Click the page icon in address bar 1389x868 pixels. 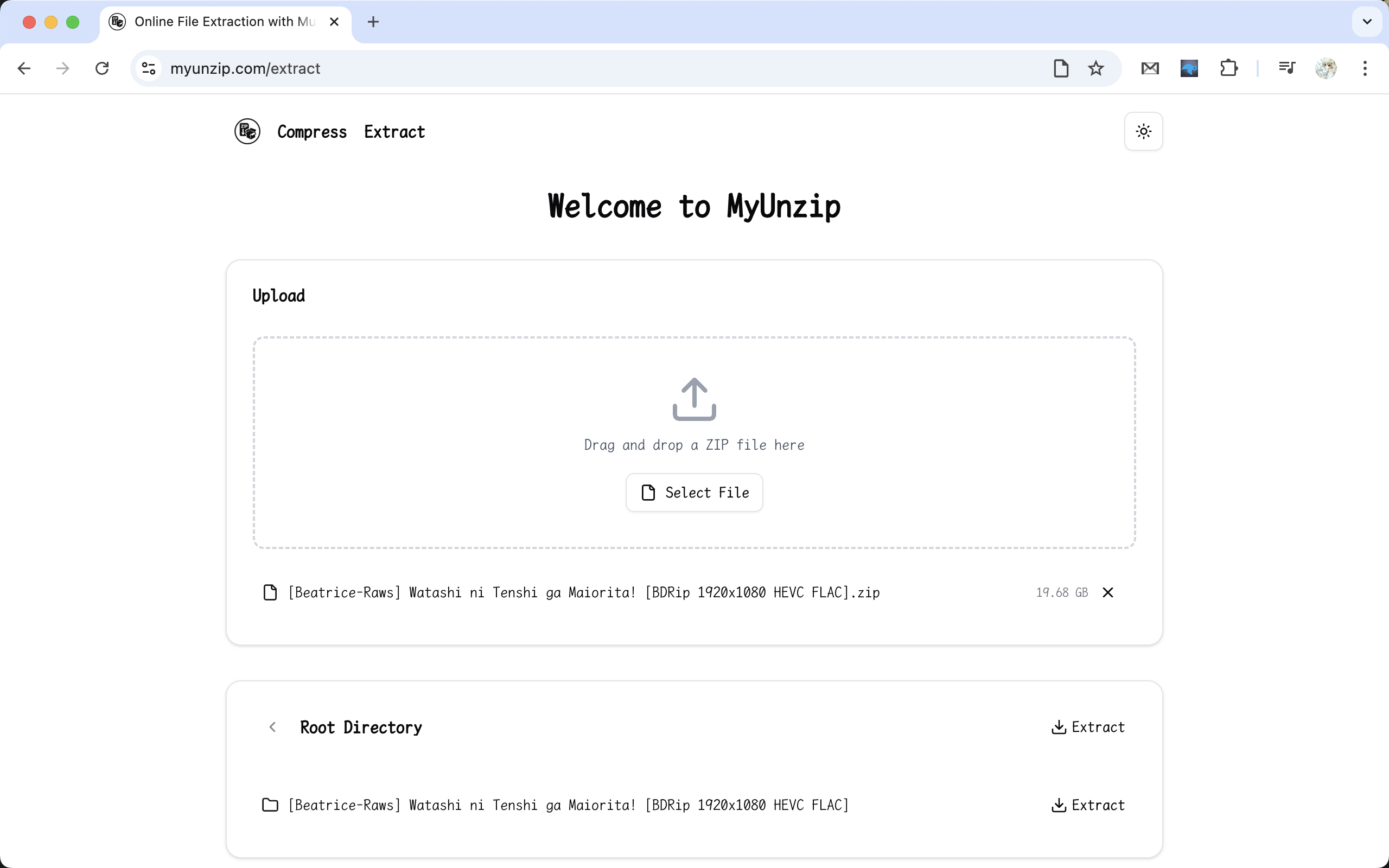coord(1061,68)
